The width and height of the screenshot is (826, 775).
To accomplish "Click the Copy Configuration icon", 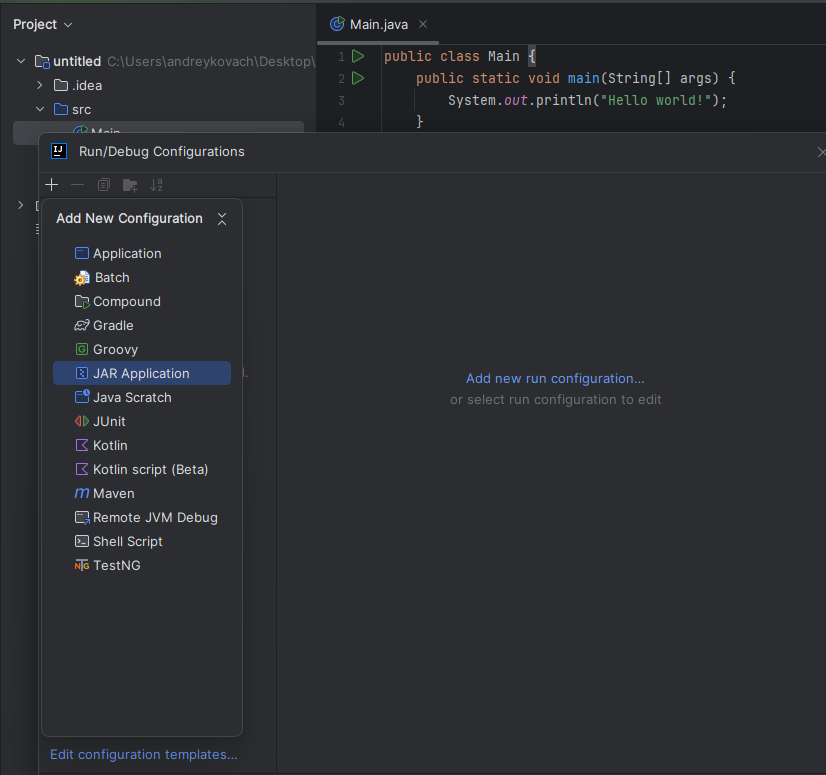I will coord(104,185).
